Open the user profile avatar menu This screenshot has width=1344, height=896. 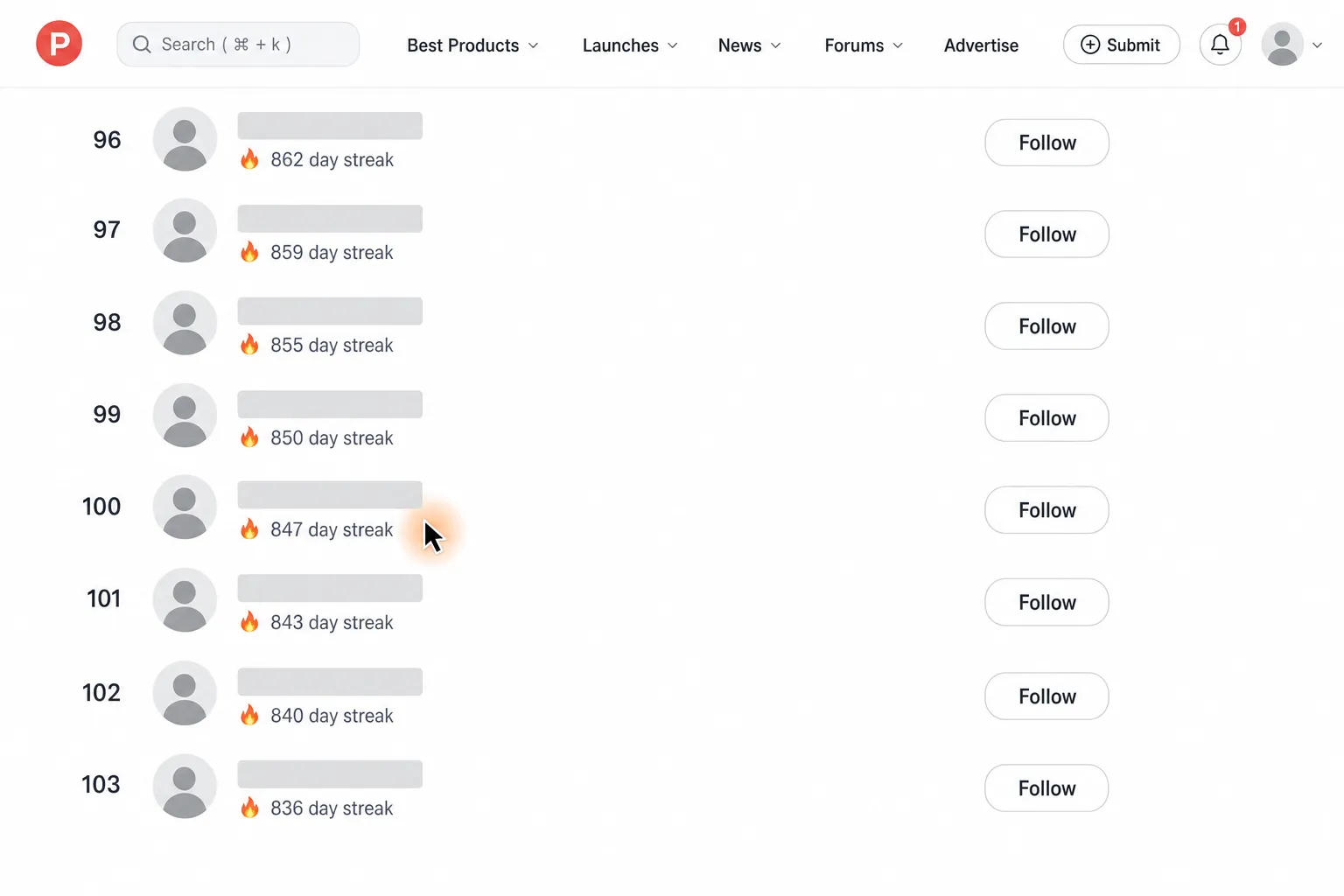[x=1283, y=45]
